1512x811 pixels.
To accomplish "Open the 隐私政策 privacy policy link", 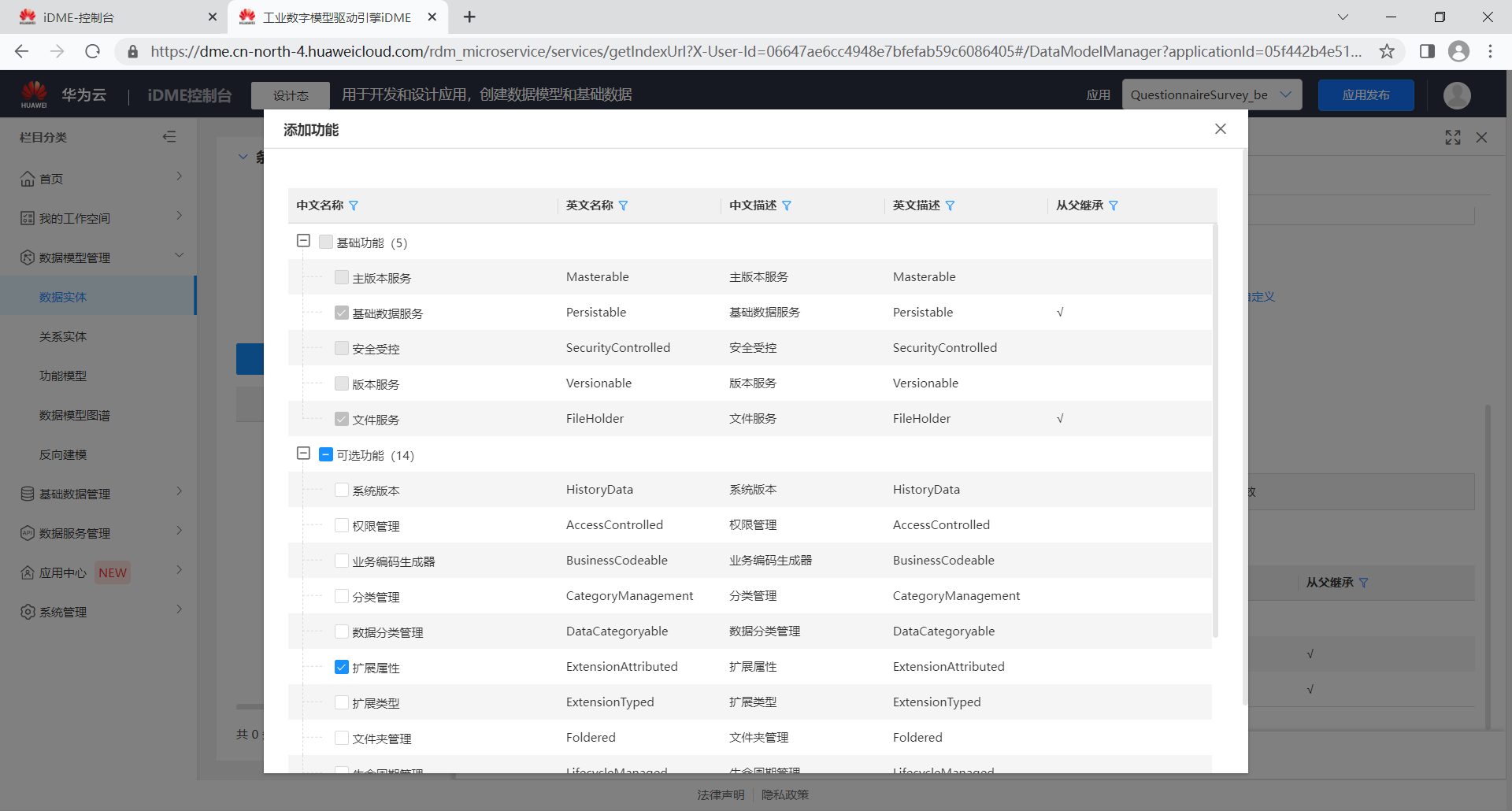I will (x=784, y=794).
